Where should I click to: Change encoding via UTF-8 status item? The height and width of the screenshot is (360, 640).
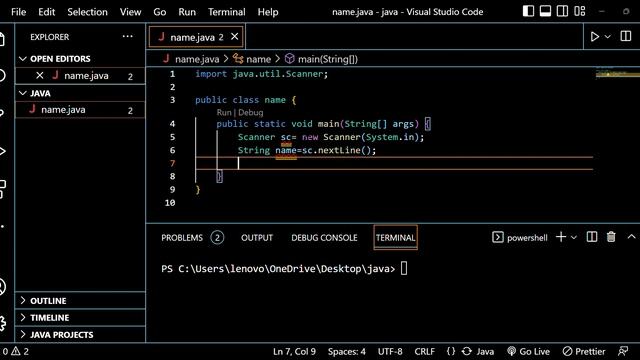[x=390, y=351]
